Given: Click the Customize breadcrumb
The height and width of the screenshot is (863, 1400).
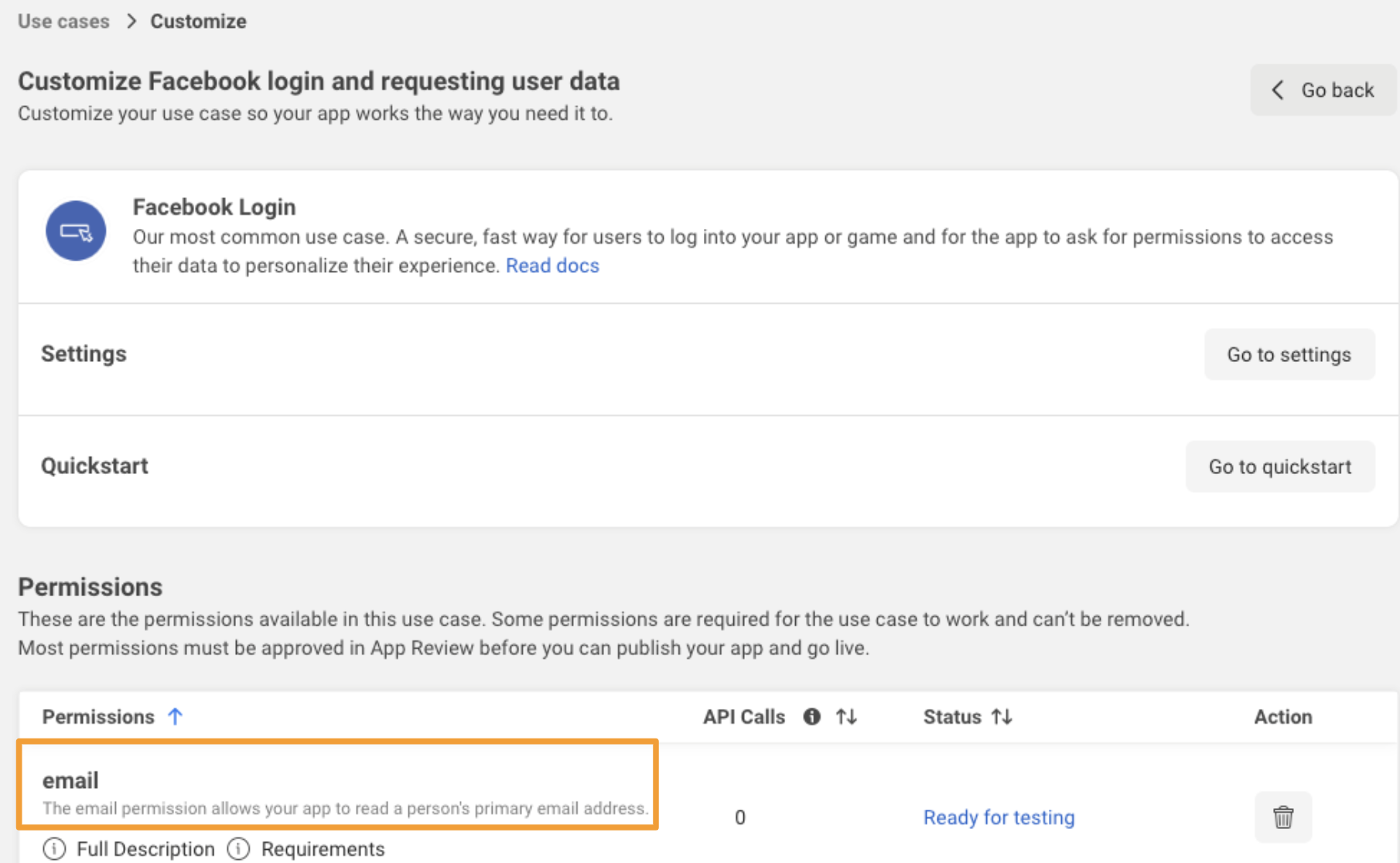Looking at the screenshot, I should [x=198, y=21].
